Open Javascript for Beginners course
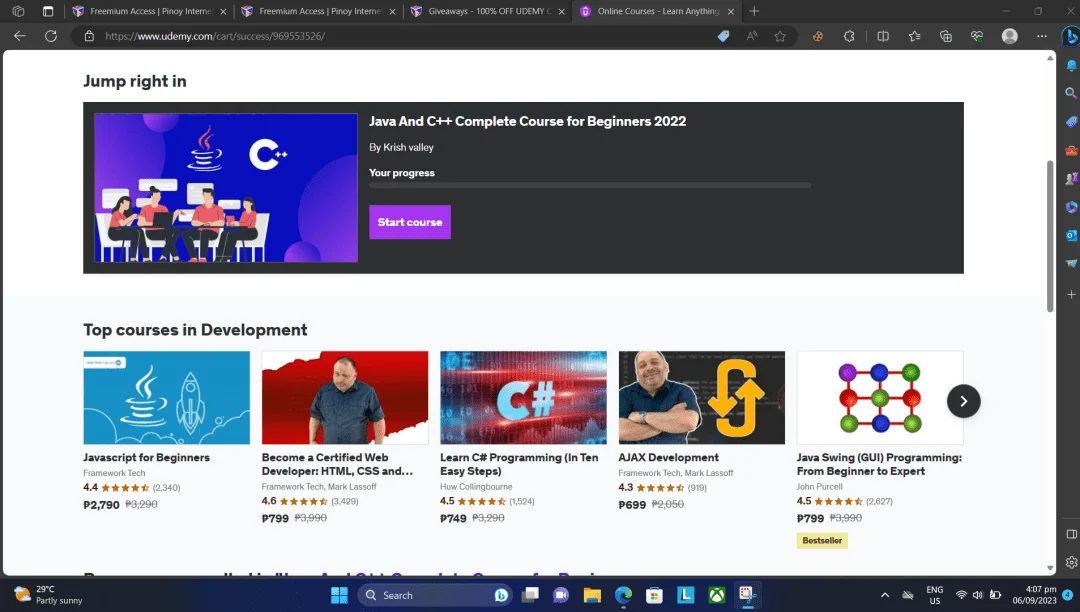Screen dimensions: 1080x612 coord(146,457)
